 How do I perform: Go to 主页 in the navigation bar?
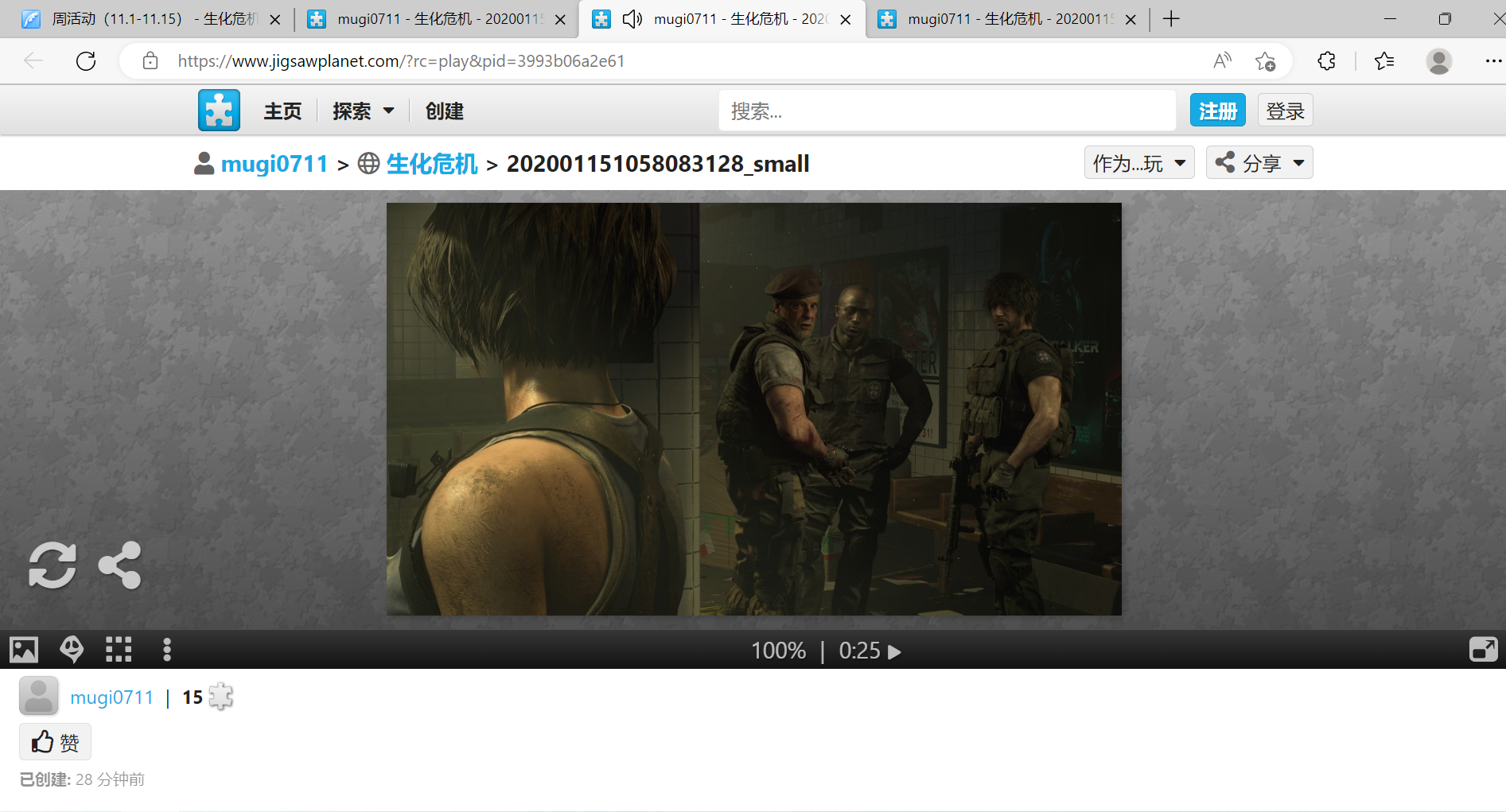coord(282,111)
